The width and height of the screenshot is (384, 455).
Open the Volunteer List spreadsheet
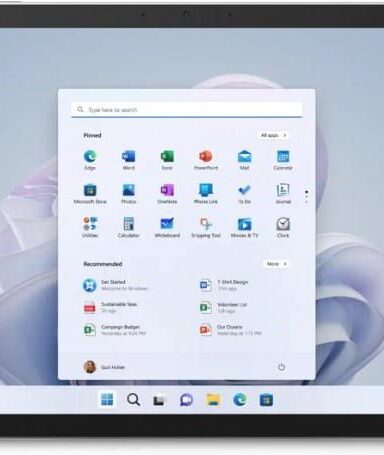coord(223,307)
